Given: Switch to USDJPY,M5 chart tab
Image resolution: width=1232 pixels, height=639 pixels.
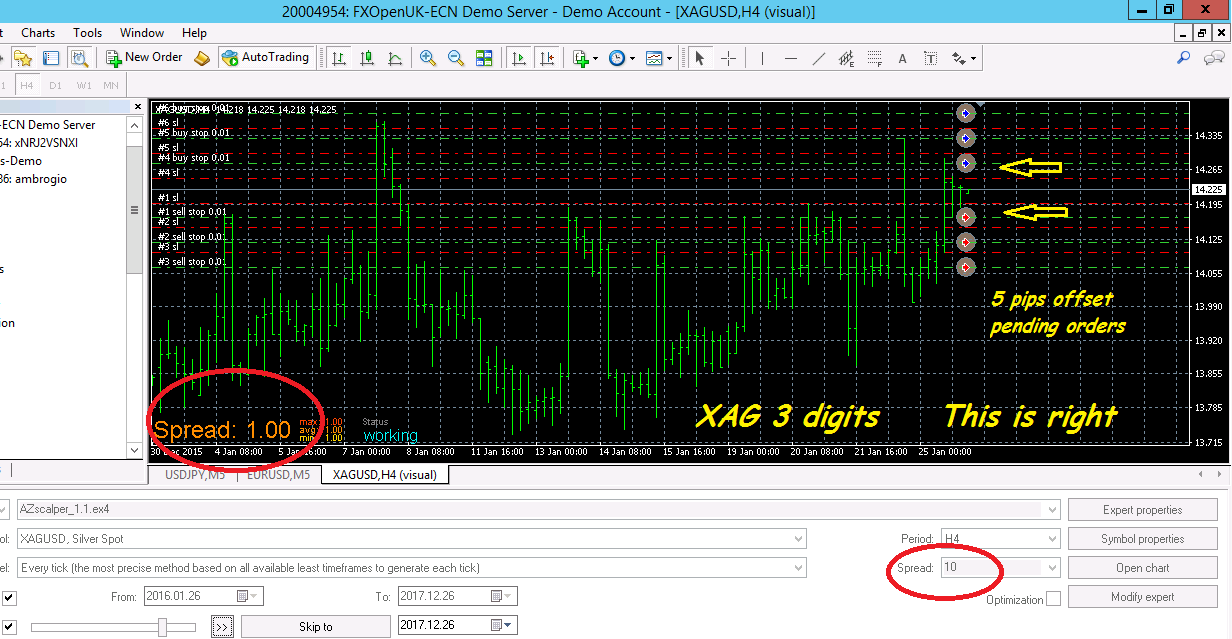Looking at the screenshot, I should click(194, 474).
